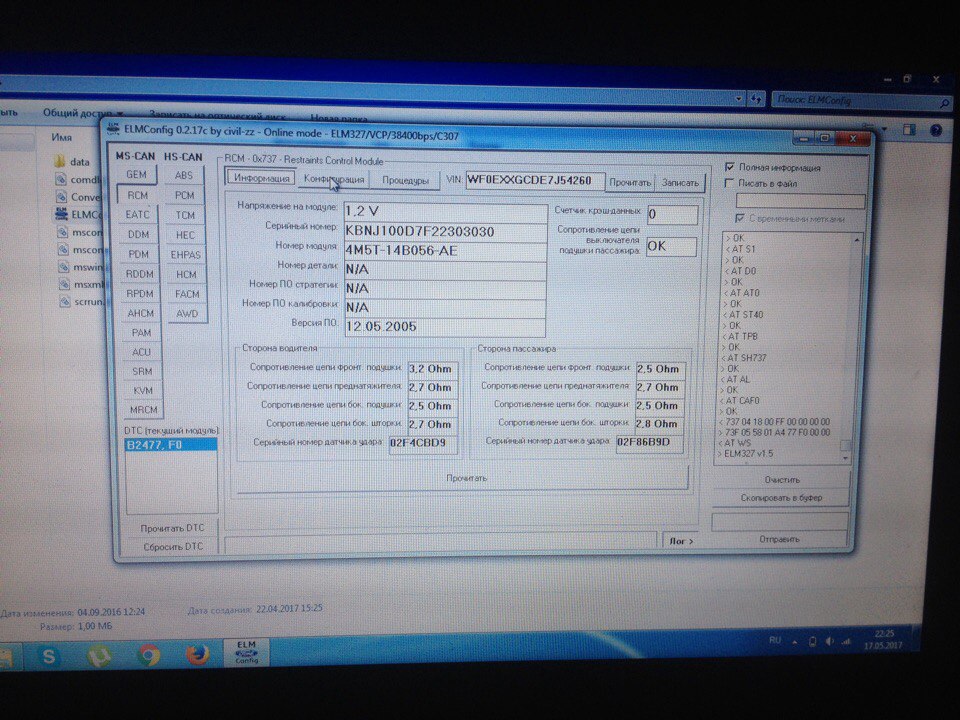Select the FACM module
This screenshot has height=720, width=960.
click(187, 294)
